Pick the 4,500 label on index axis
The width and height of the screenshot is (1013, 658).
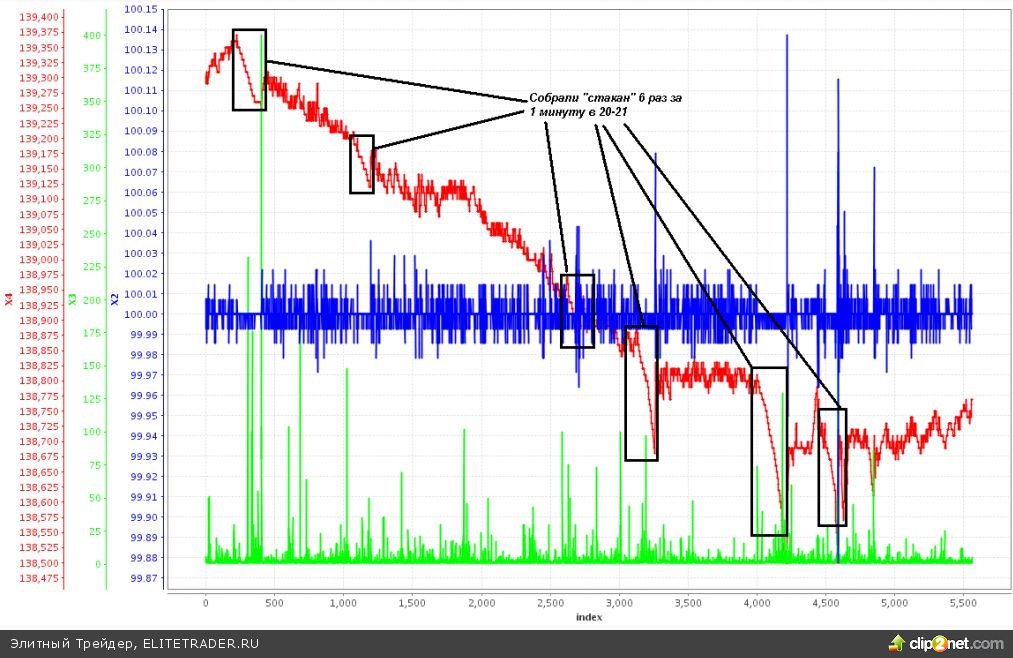pyautogui.click(x=826, y=603)
